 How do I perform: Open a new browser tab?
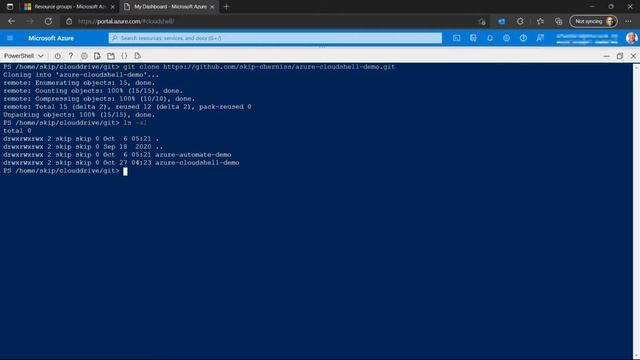coord(227,7)
